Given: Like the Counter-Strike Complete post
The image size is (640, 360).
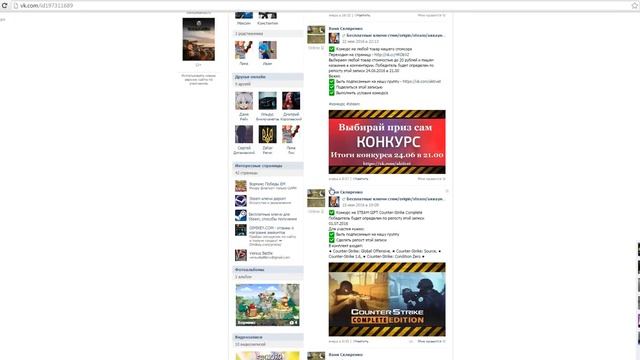Looking at the screenshot, I should (431, 341).
